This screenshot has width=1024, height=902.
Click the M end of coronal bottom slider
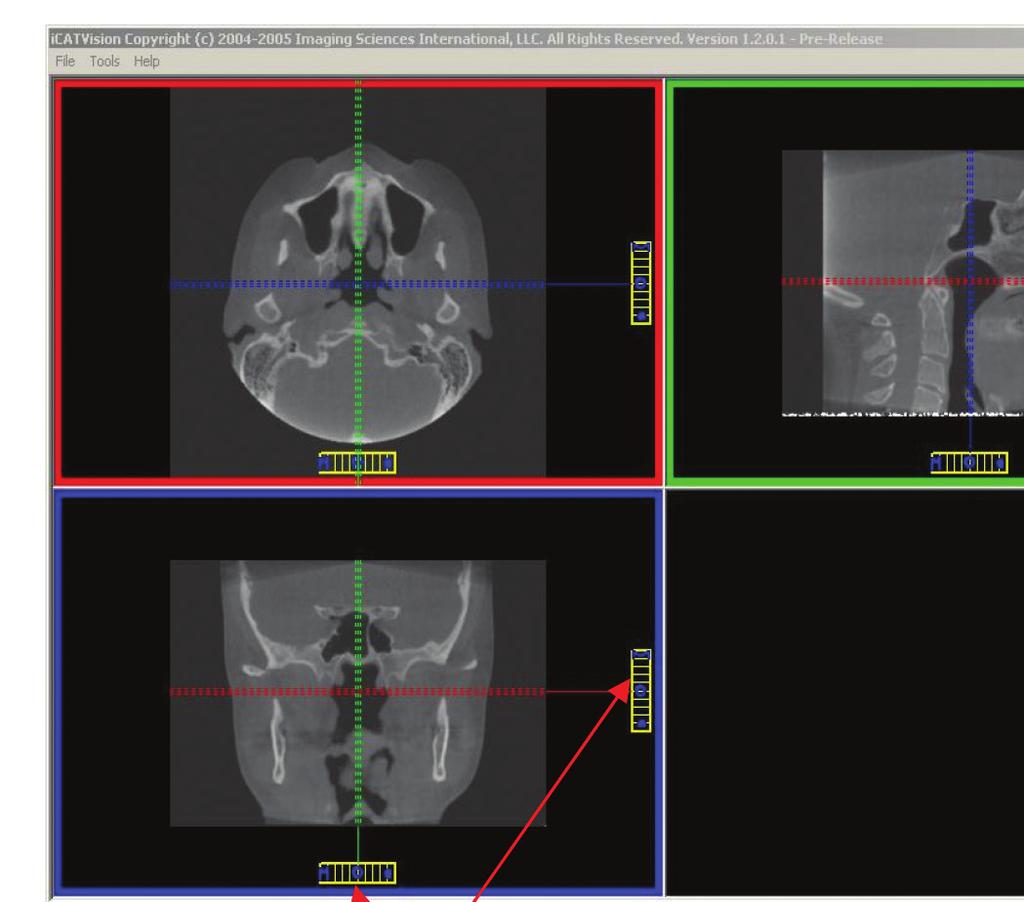pos(325,873)
